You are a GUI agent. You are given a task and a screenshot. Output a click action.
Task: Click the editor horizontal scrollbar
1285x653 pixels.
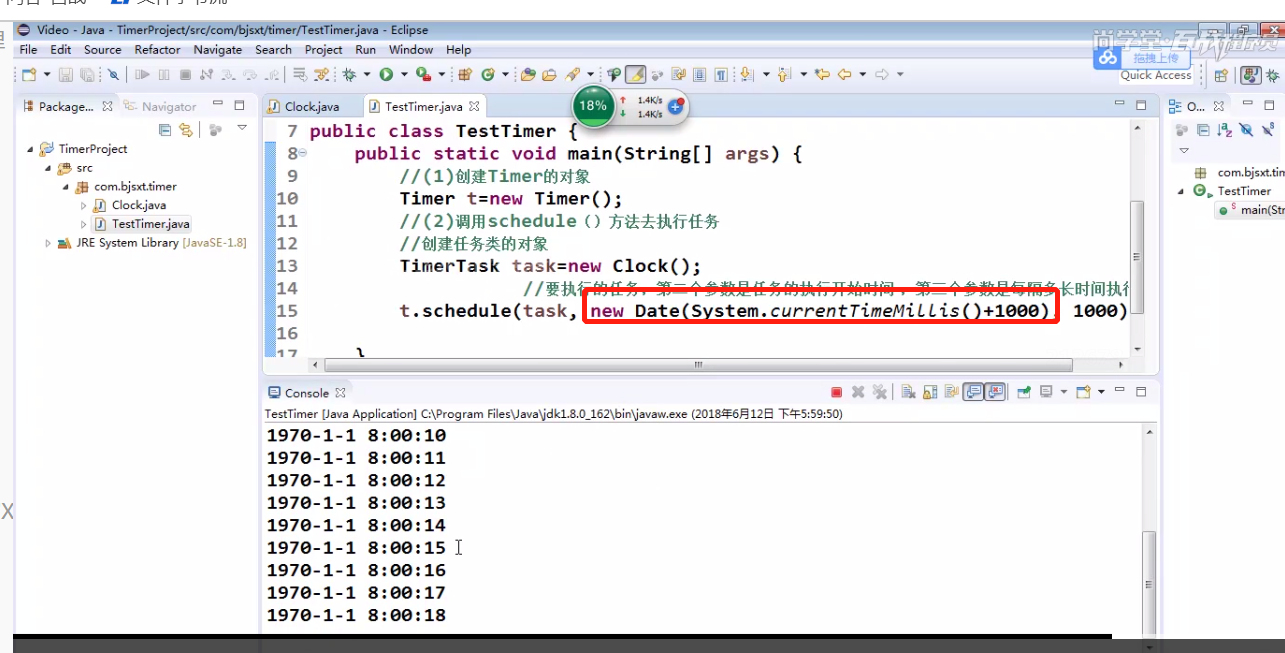[697, 365]
